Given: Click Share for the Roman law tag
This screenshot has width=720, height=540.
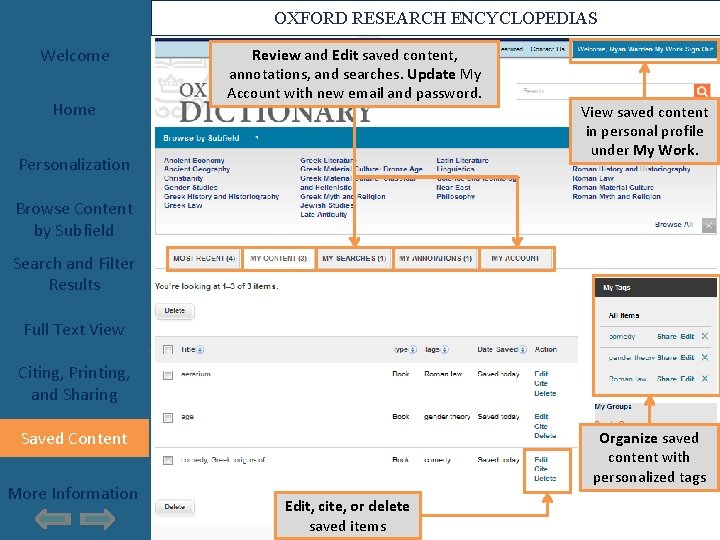Looking at the screenshot, I should pyautogui.click(x=667, y=379).
